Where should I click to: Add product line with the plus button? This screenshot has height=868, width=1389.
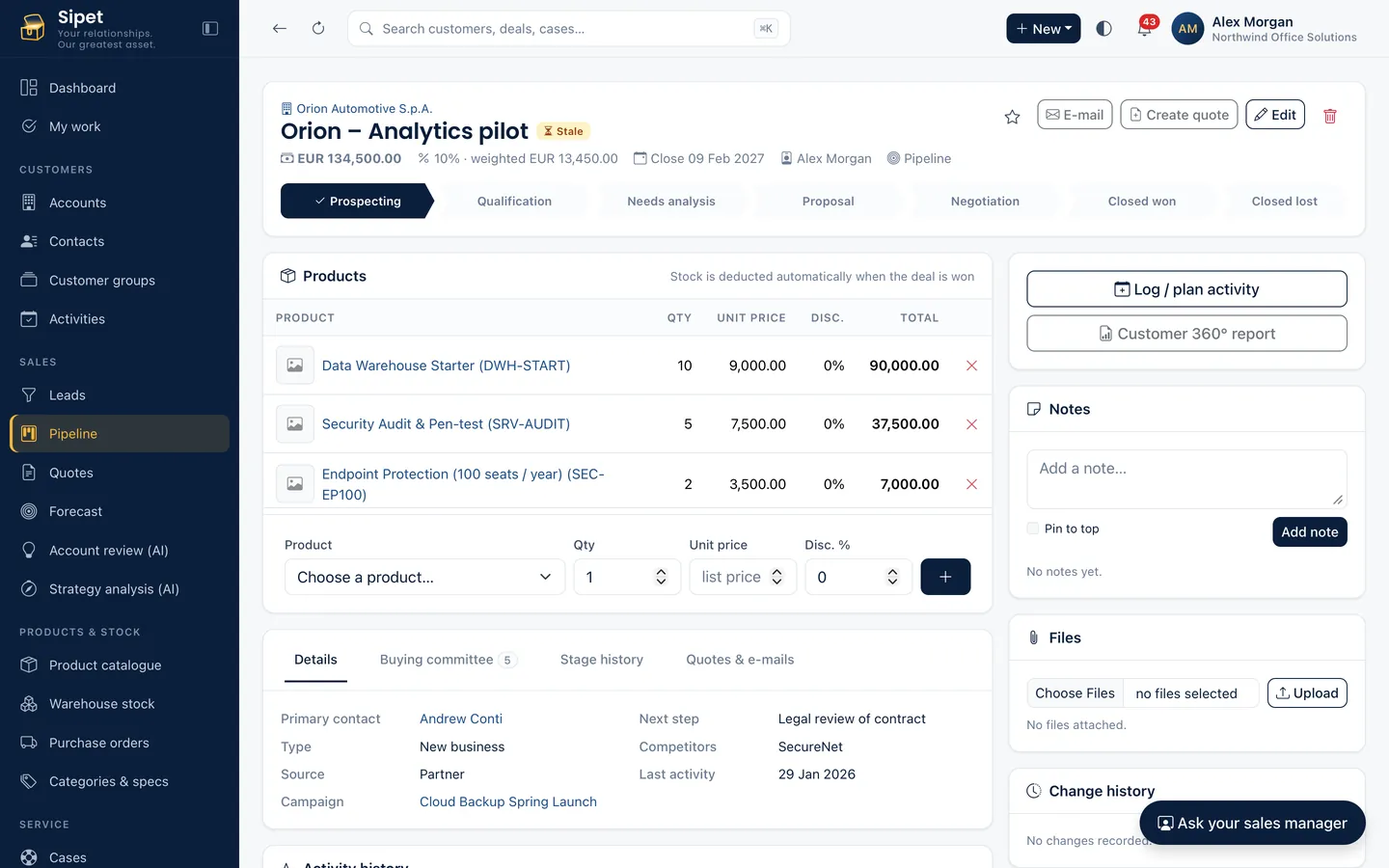[945, 577]
